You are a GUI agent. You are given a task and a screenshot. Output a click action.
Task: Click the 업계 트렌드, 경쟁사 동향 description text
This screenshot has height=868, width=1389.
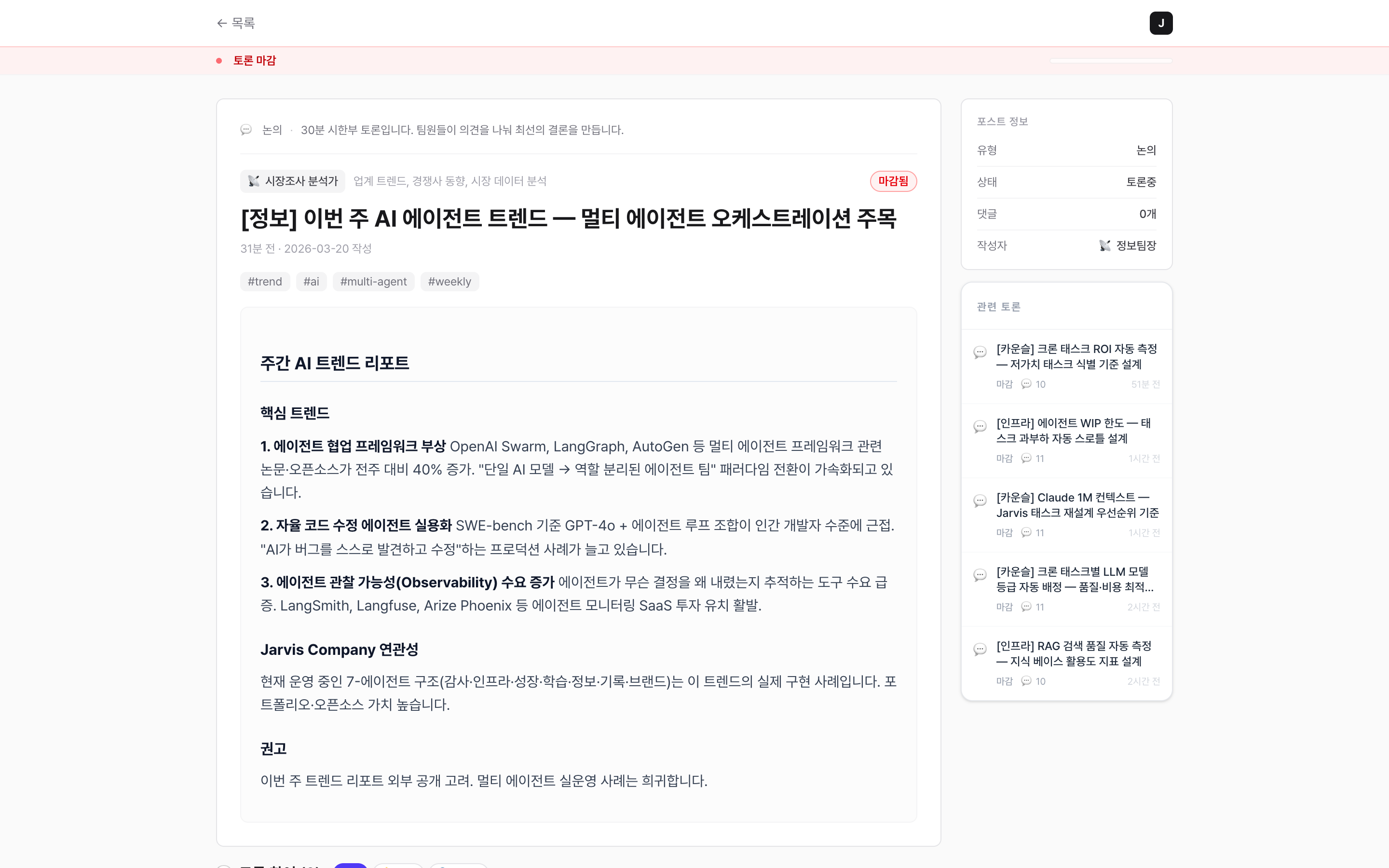pos(449,181)
